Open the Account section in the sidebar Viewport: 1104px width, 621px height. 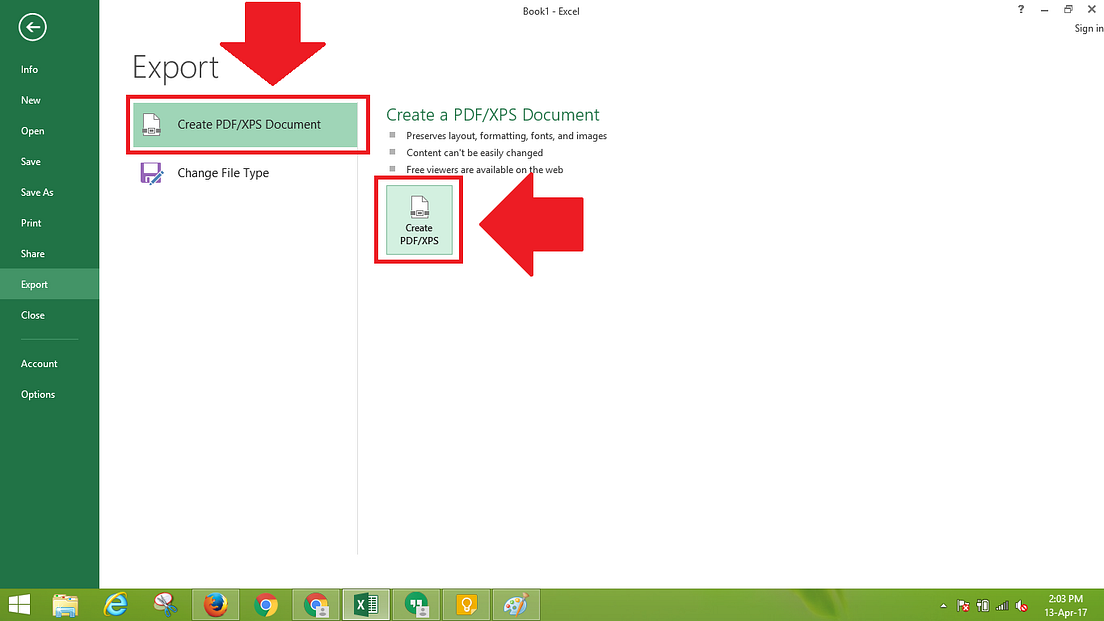(39, 363)
